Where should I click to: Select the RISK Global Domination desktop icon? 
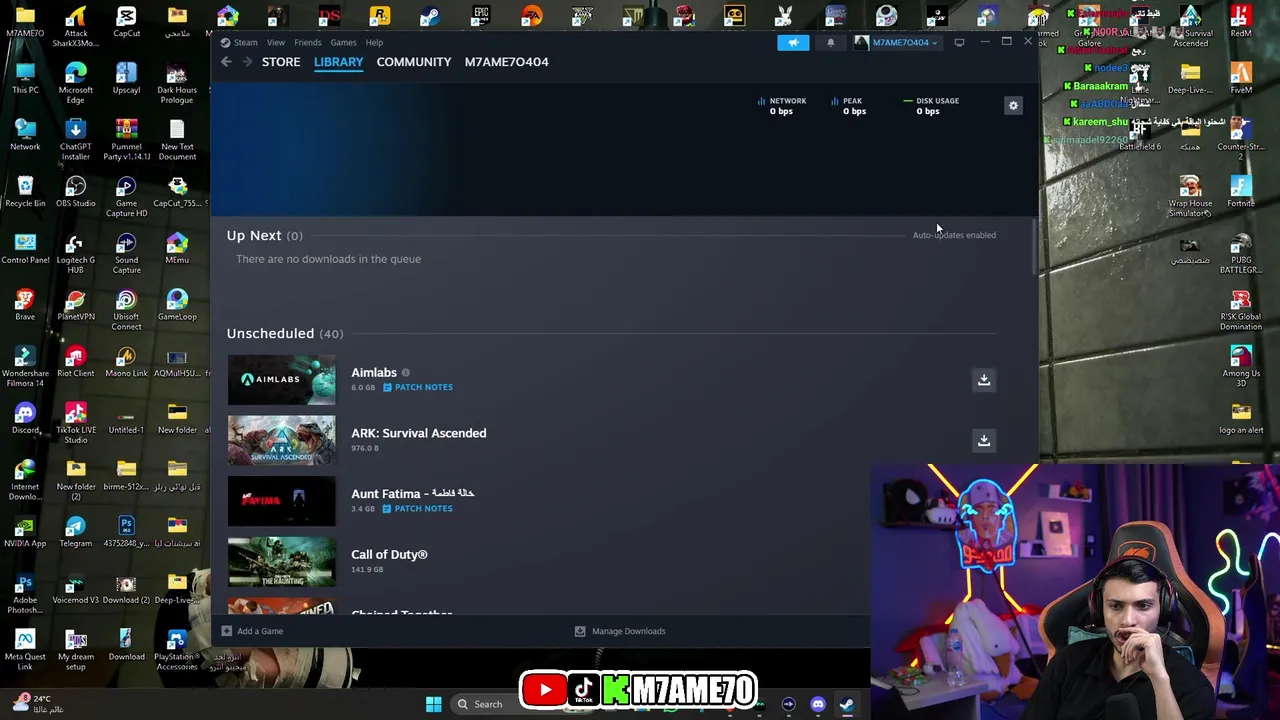1241,311
